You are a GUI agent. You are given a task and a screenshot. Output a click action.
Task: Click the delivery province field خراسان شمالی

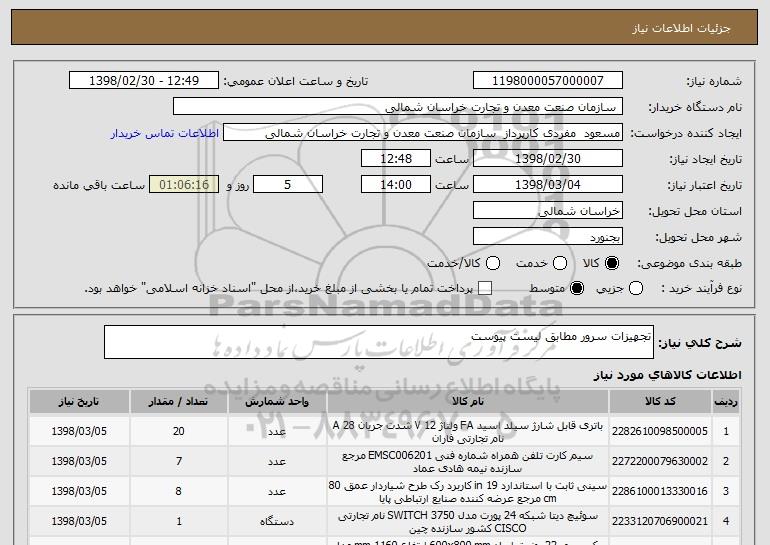pyautogui.click(x=548, y=211)
